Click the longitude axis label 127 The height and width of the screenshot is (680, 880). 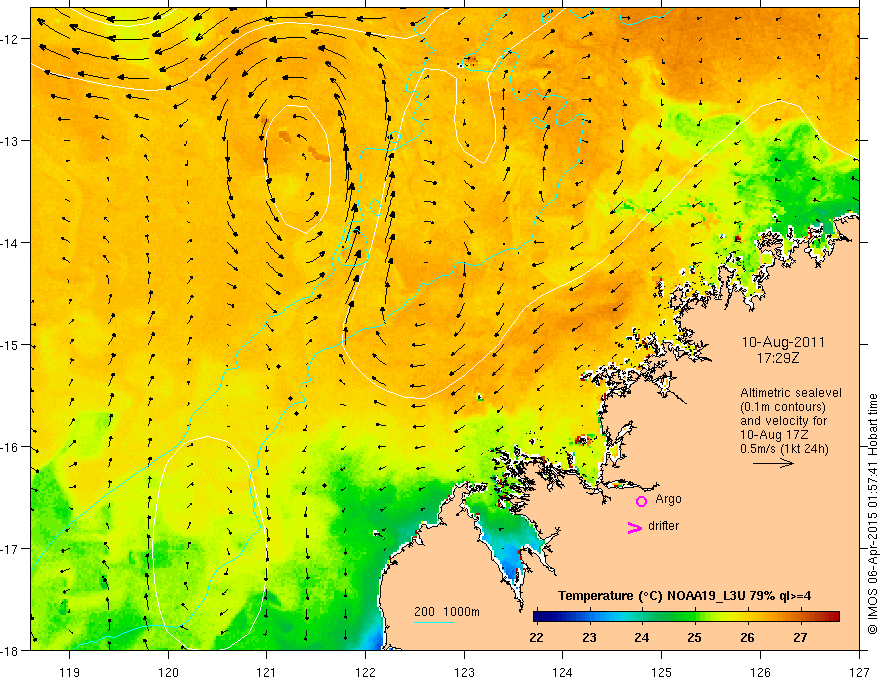click(859, 672)
